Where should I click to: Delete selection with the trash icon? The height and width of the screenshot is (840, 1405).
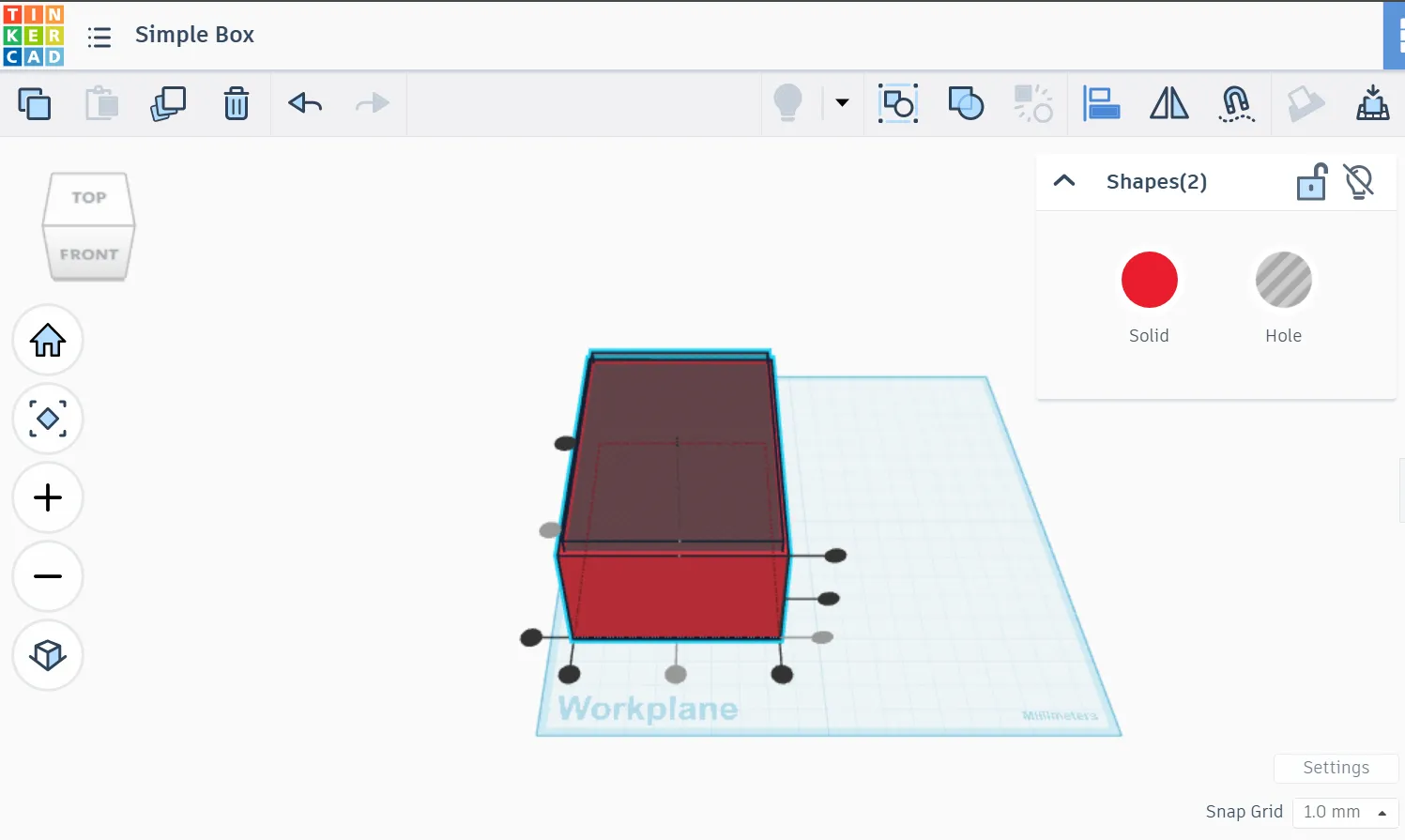coord(237,103)
